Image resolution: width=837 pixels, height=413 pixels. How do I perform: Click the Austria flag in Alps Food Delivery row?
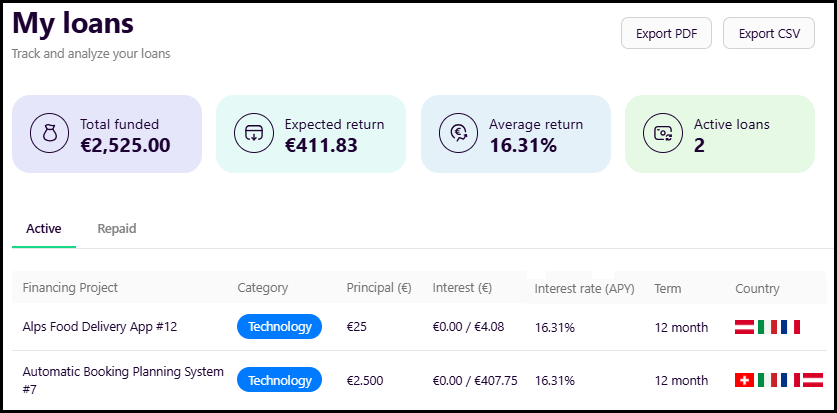(744, 327)
